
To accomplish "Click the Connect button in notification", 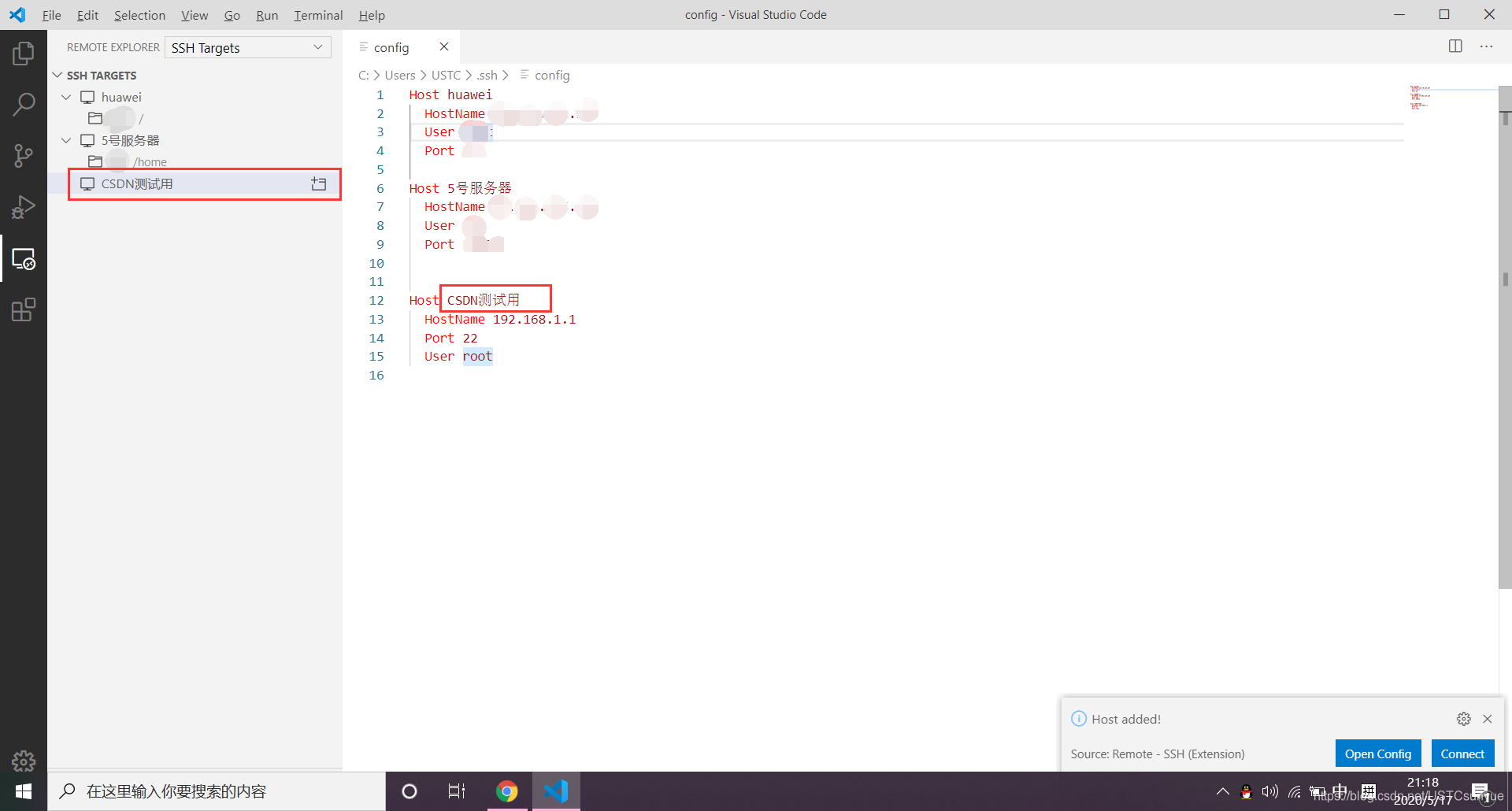I will tap(1462, 754).
